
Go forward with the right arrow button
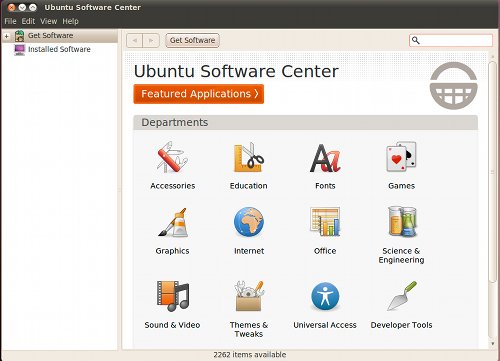click(151, 40)
